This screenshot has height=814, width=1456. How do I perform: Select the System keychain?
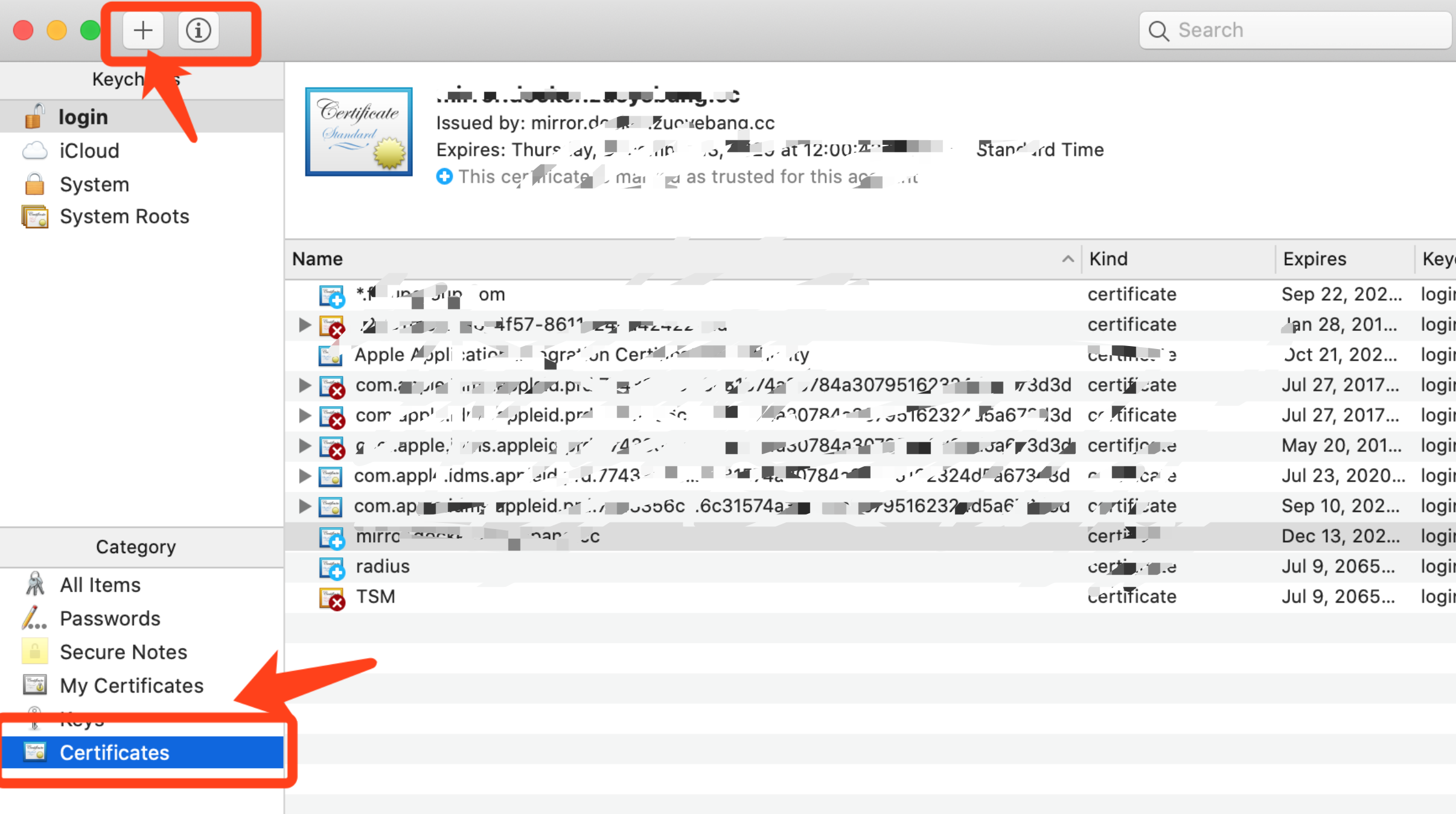click(x=142, y=184)
